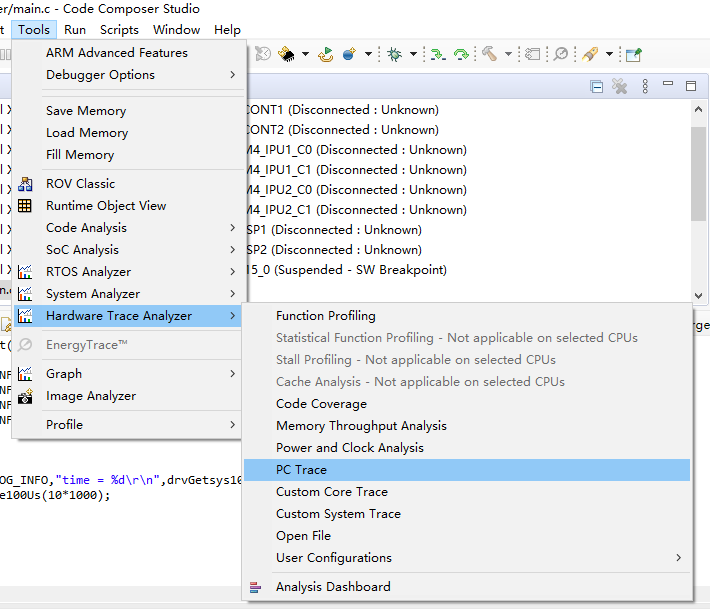Click the Graph chart icon

pos(25,374)
